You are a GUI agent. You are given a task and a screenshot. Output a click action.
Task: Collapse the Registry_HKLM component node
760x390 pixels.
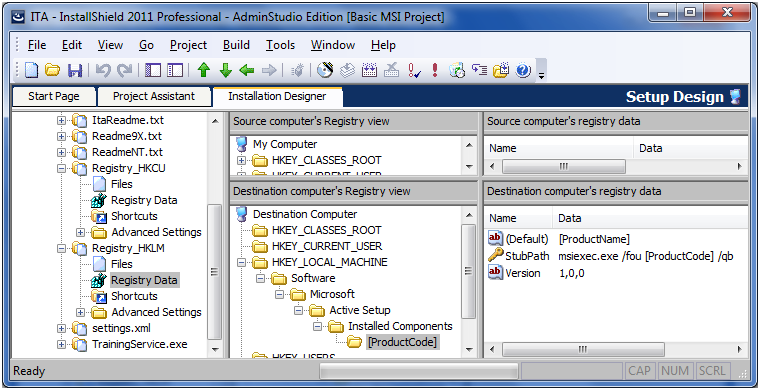pyautogui.click(x=62, y=248)
